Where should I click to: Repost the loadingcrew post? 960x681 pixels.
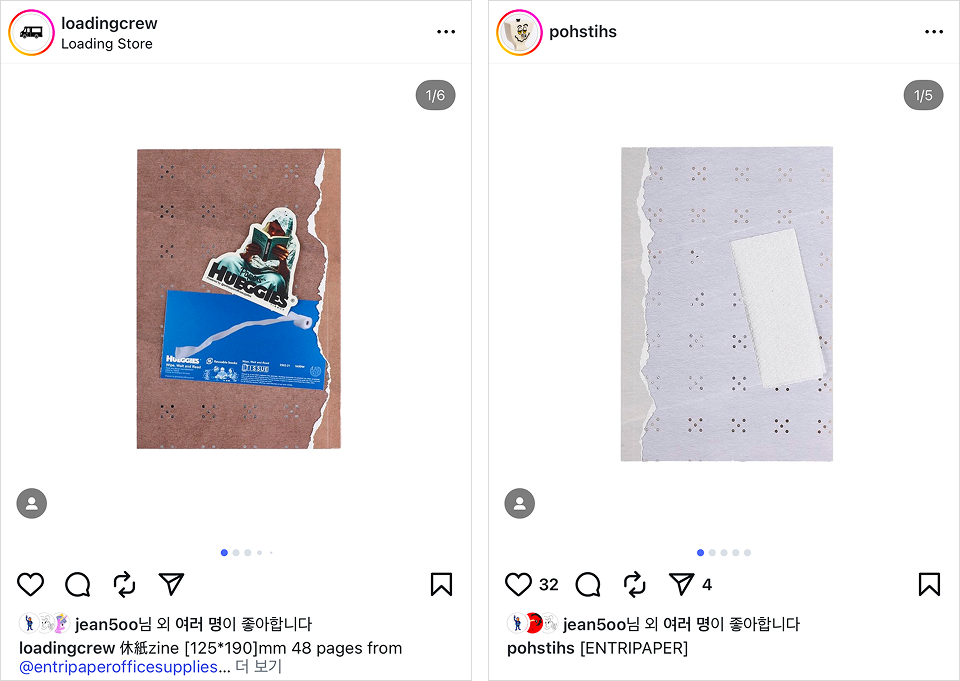[x=124, y=584]
